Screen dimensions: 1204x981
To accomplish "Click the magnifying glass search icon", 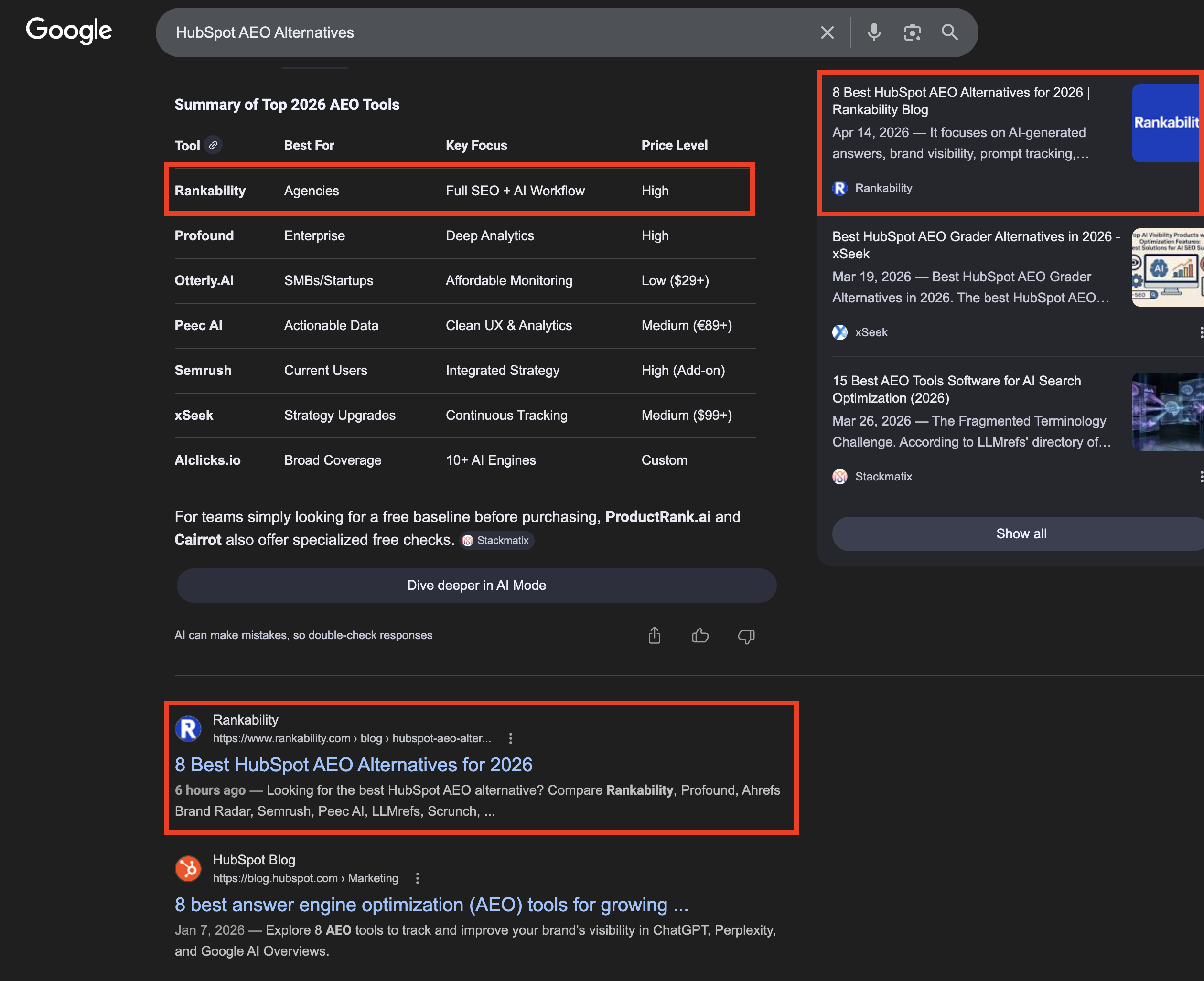I will pos(950,33).
